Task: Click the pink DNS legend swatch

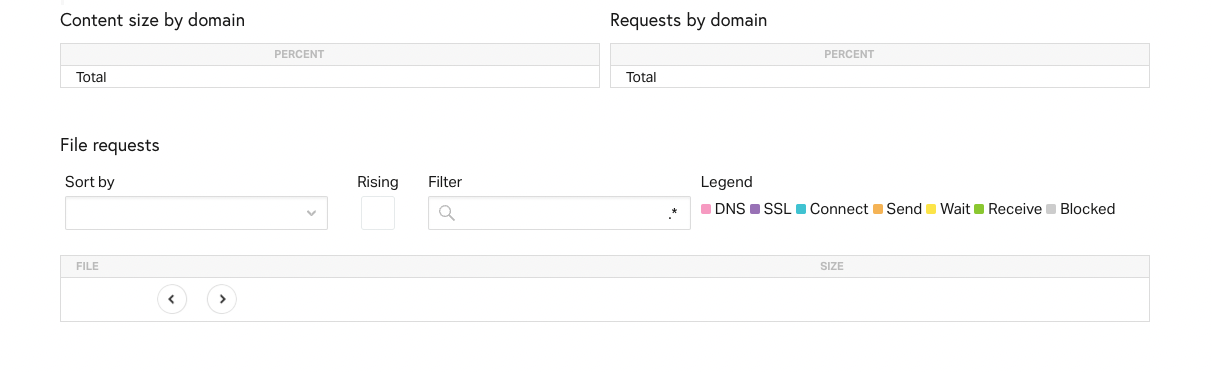Action: click(x=706, y=209)
